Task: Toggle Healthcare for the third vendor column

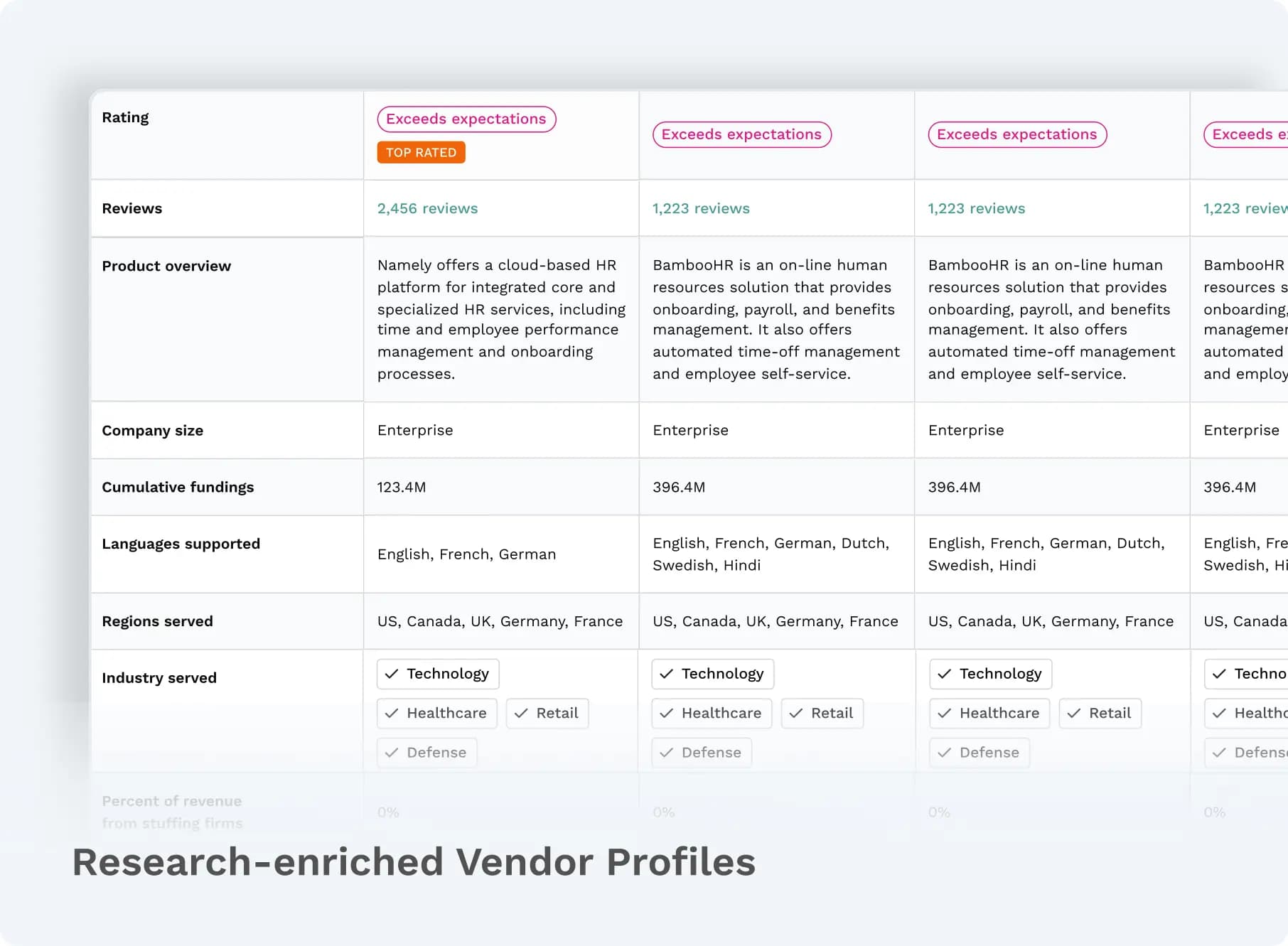Action: tap(989, 713)
